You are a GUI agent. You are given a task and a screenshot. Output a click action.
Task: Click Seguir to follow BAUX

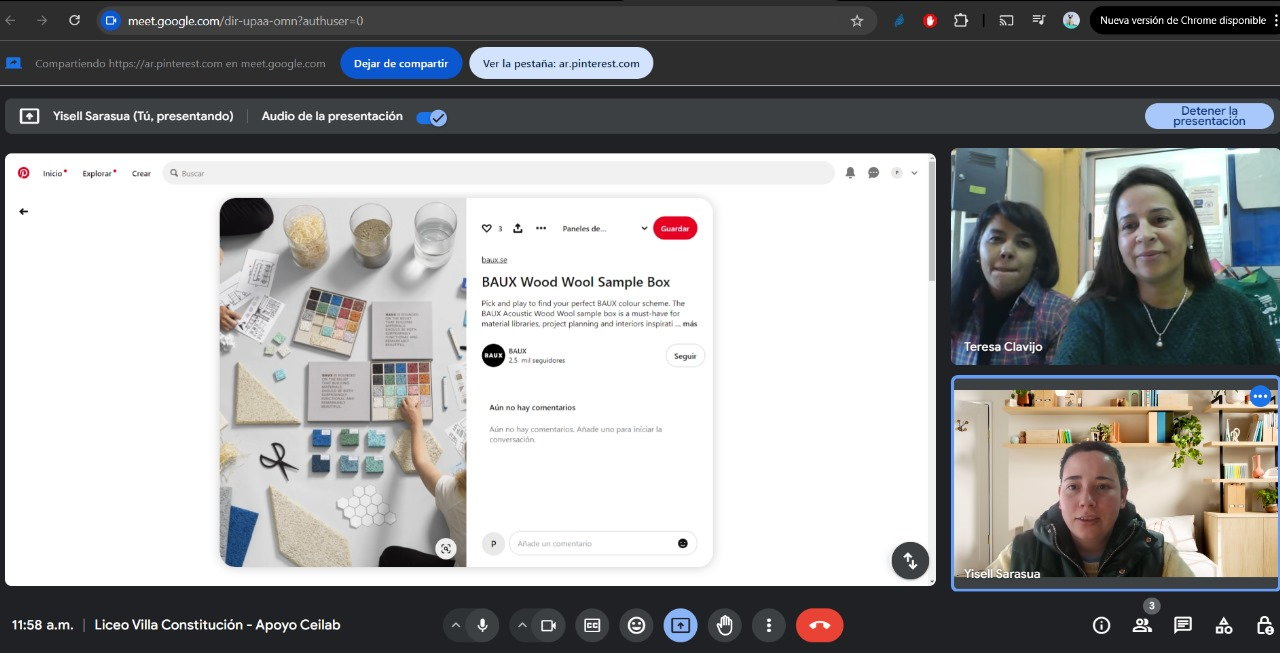click(685, 356)
